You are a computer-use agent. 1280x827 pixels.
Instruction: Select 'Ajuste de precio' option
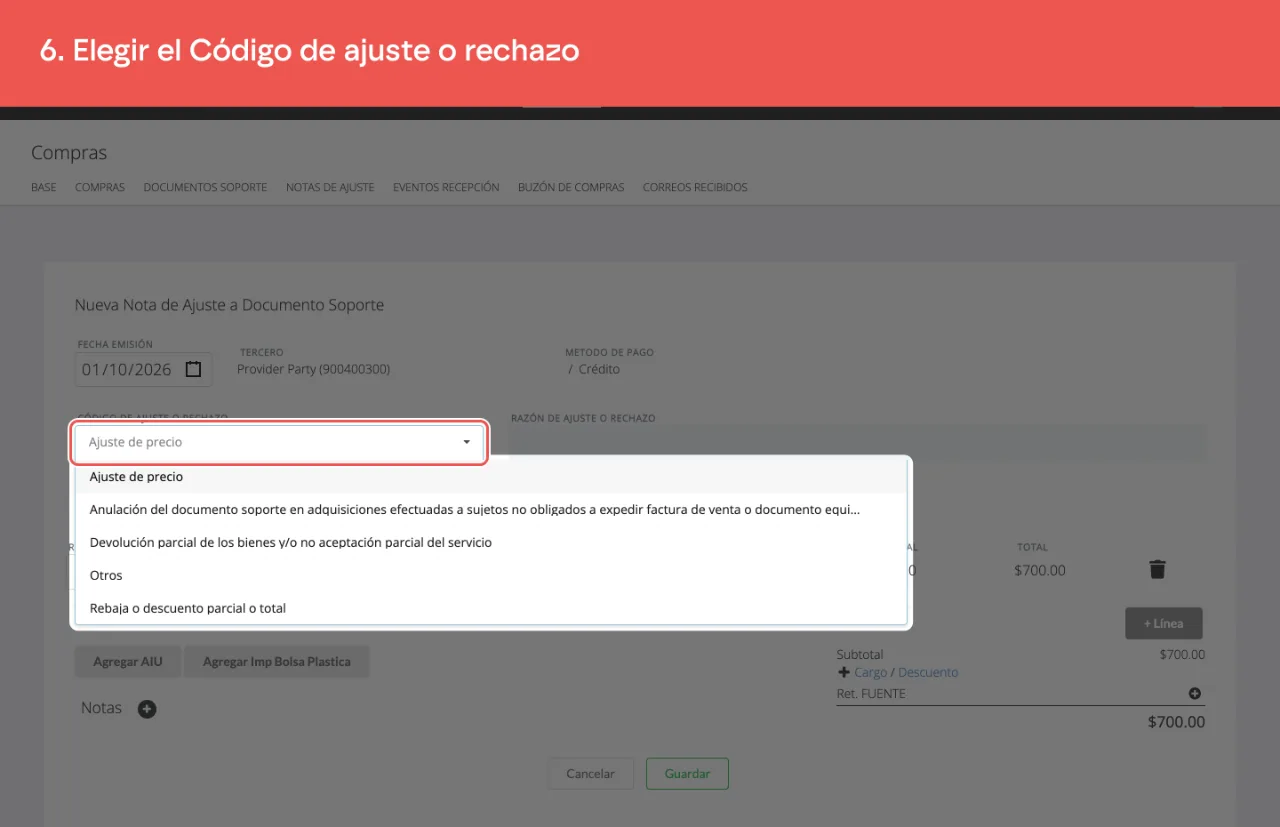491,477
